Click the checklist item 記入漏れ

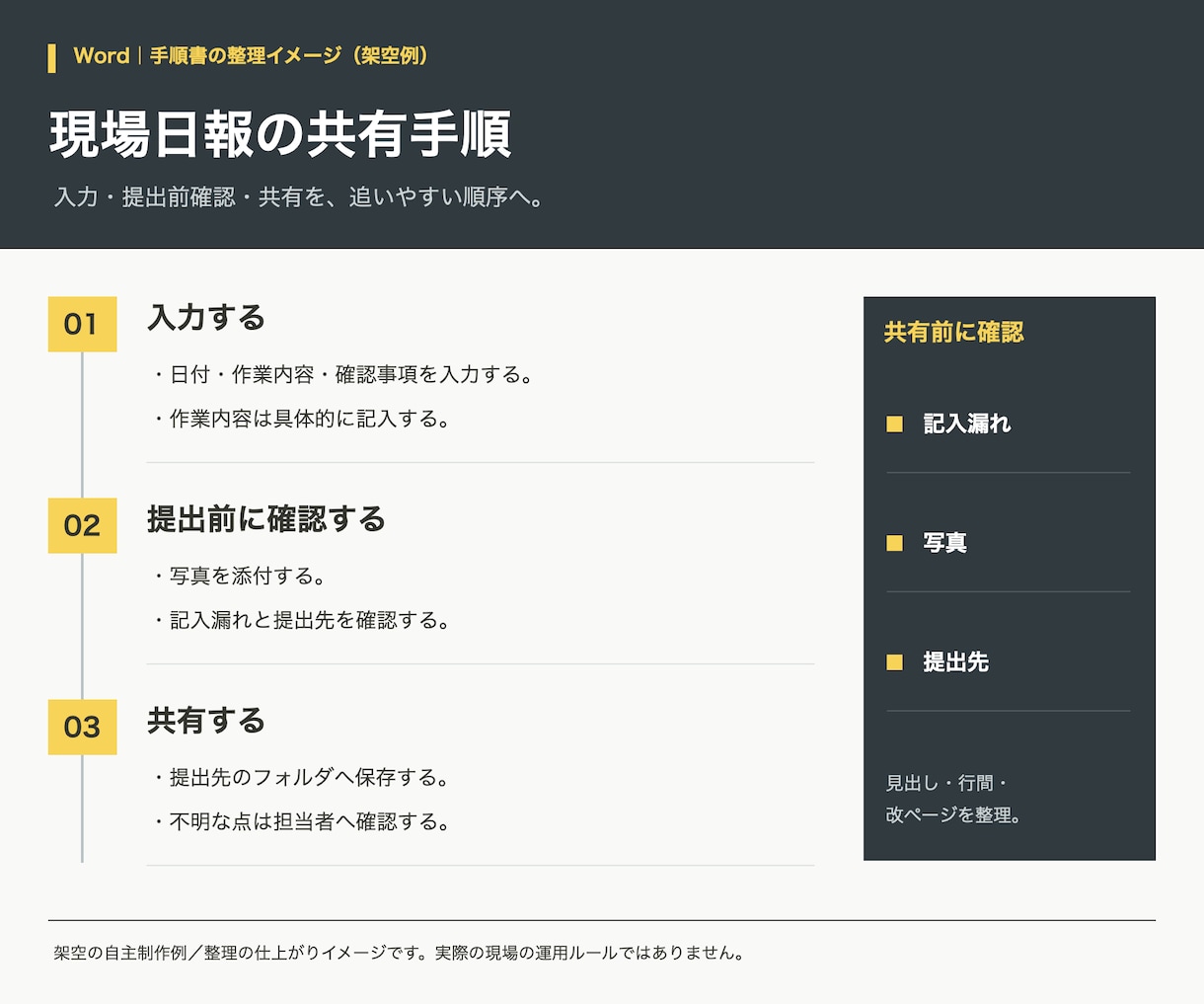click(967, 425)
